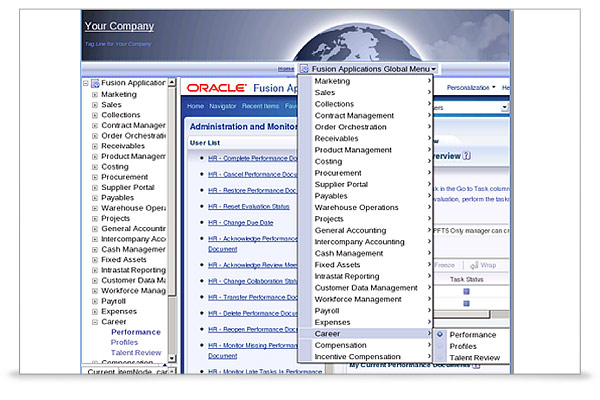Expand the Payroll tree node
The image size is (600, 400).
95,301
